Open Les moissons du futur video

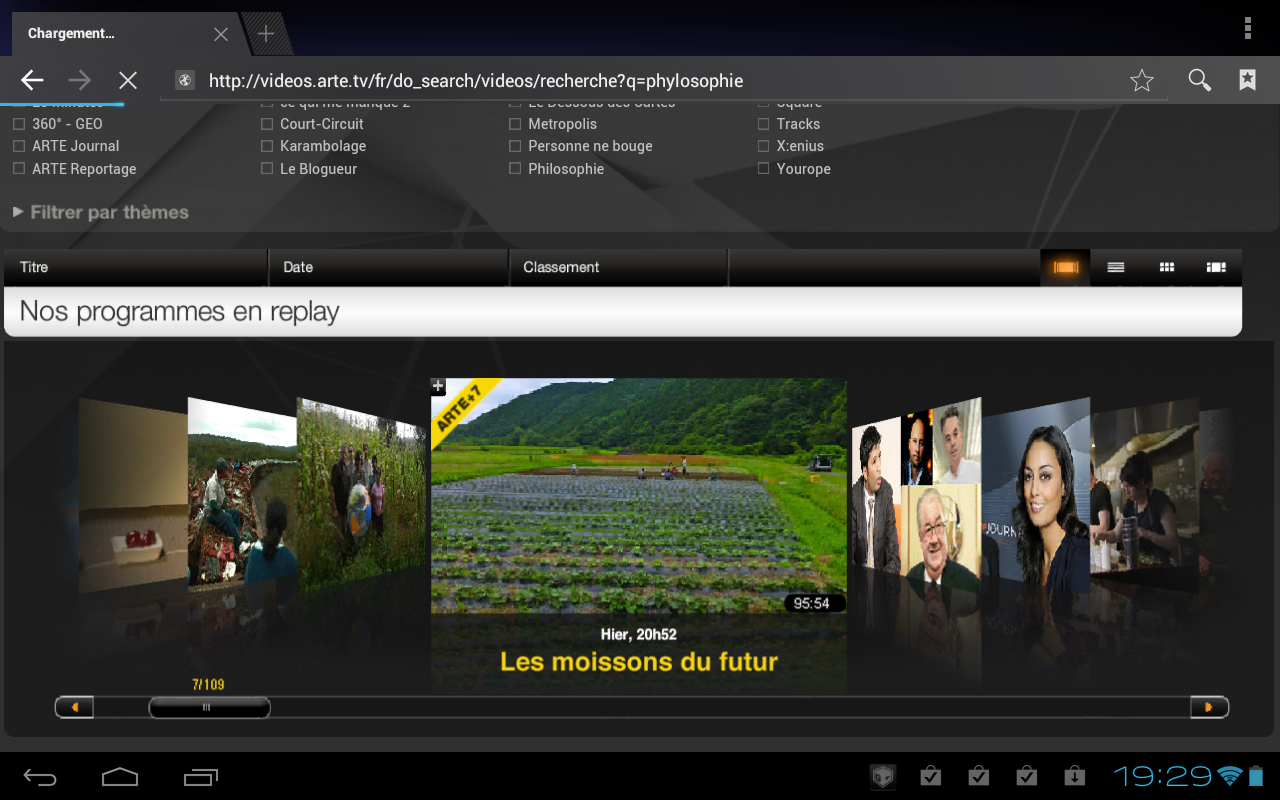tap(639, 661)
